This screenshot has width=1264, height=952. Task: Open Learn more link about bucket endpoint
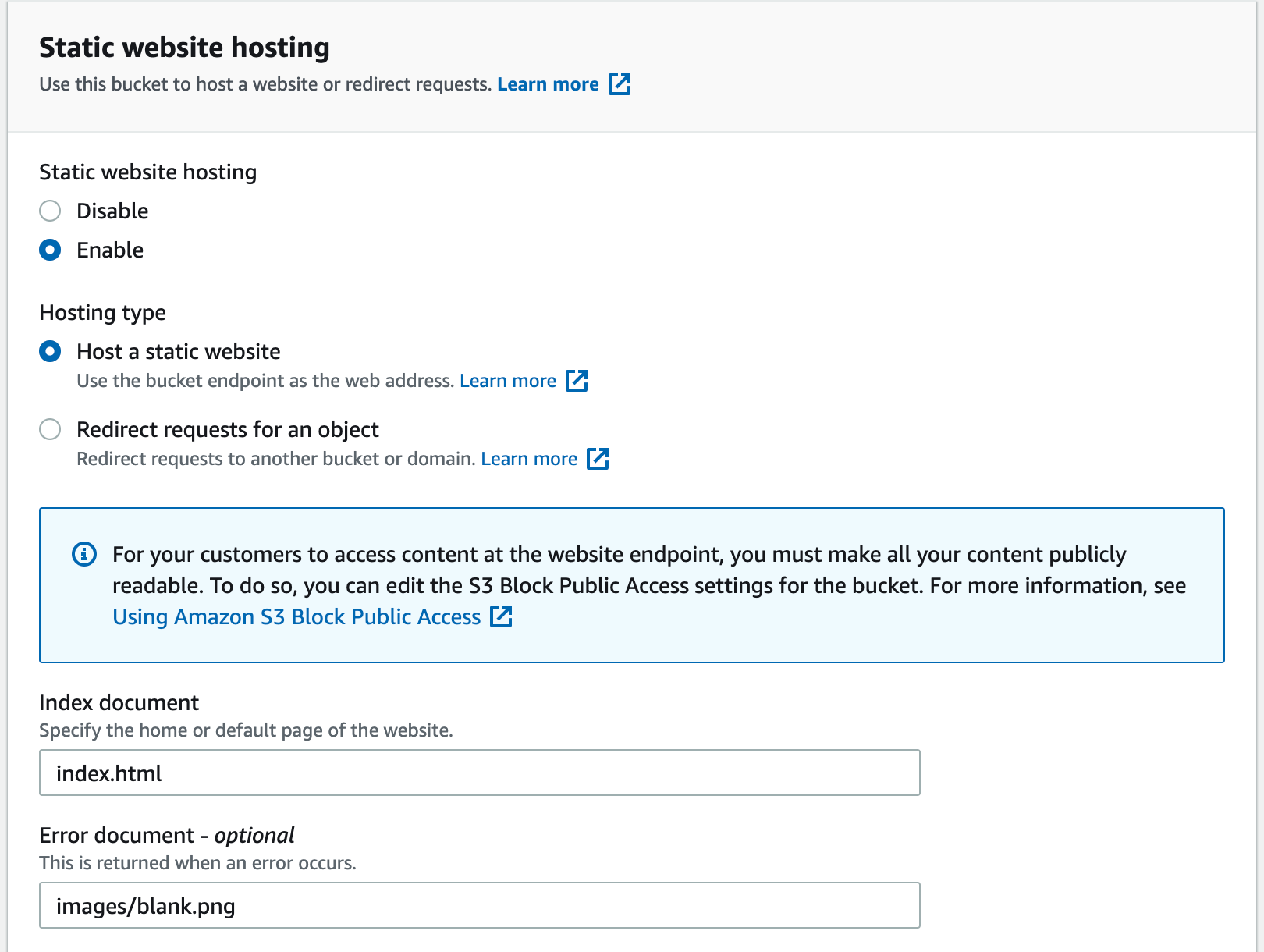point(508,381)
